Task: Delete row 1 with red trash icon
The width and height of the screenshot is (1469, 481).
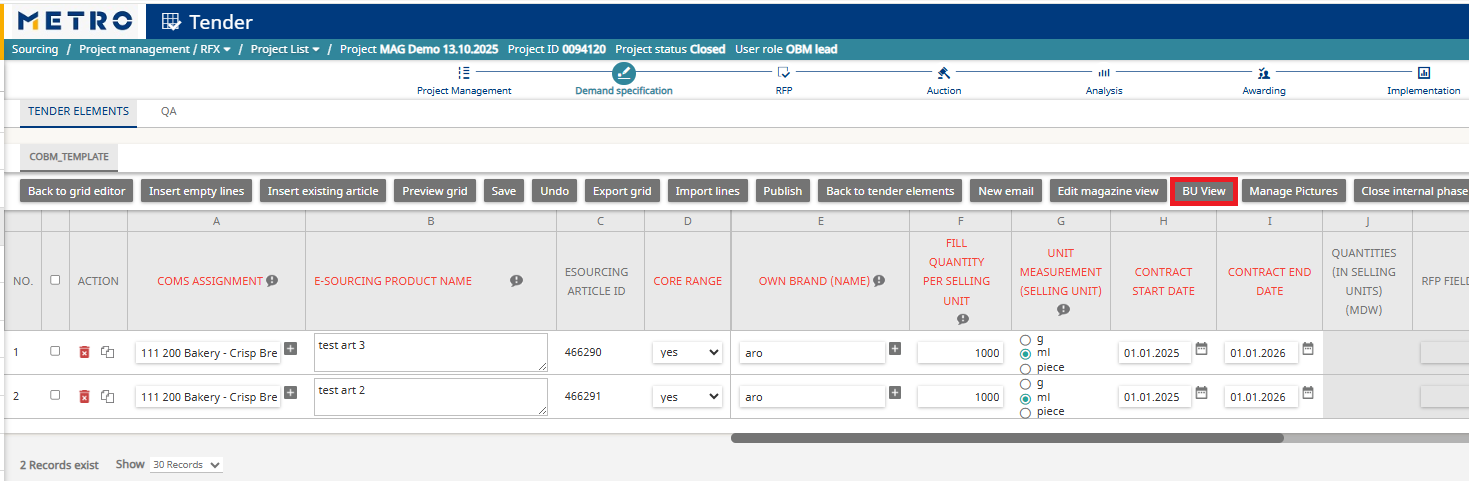Action: coord(84,352)
